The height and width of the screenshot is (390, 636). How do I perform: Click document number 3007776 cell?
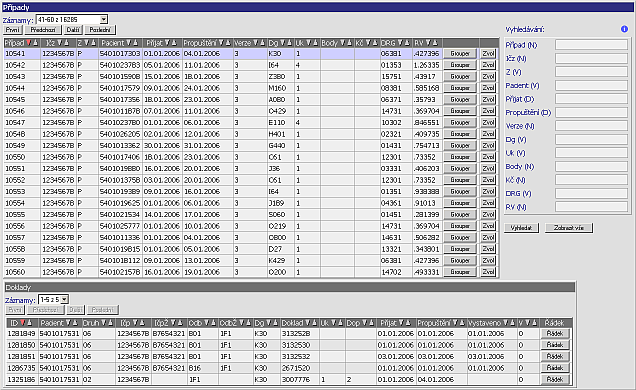click(x=300, y=379)
